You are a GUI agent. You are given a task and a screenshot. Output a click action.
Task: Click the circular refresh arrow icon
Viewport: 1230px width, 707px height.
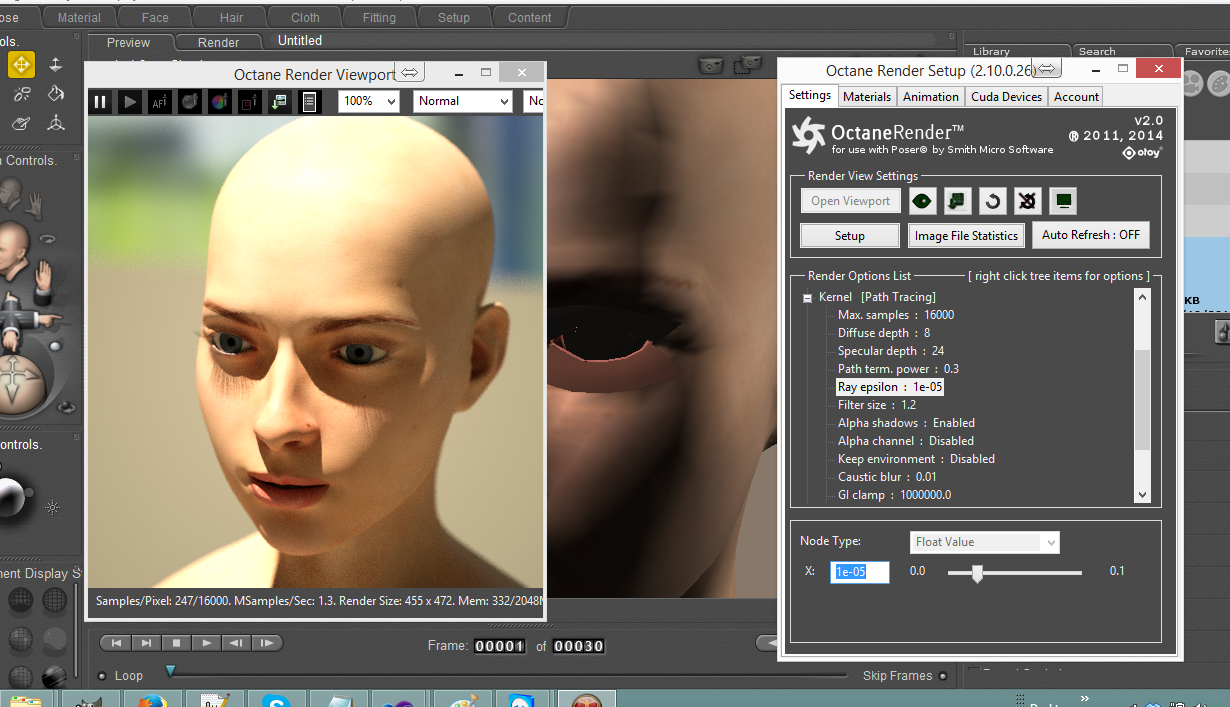coord(992,201)
